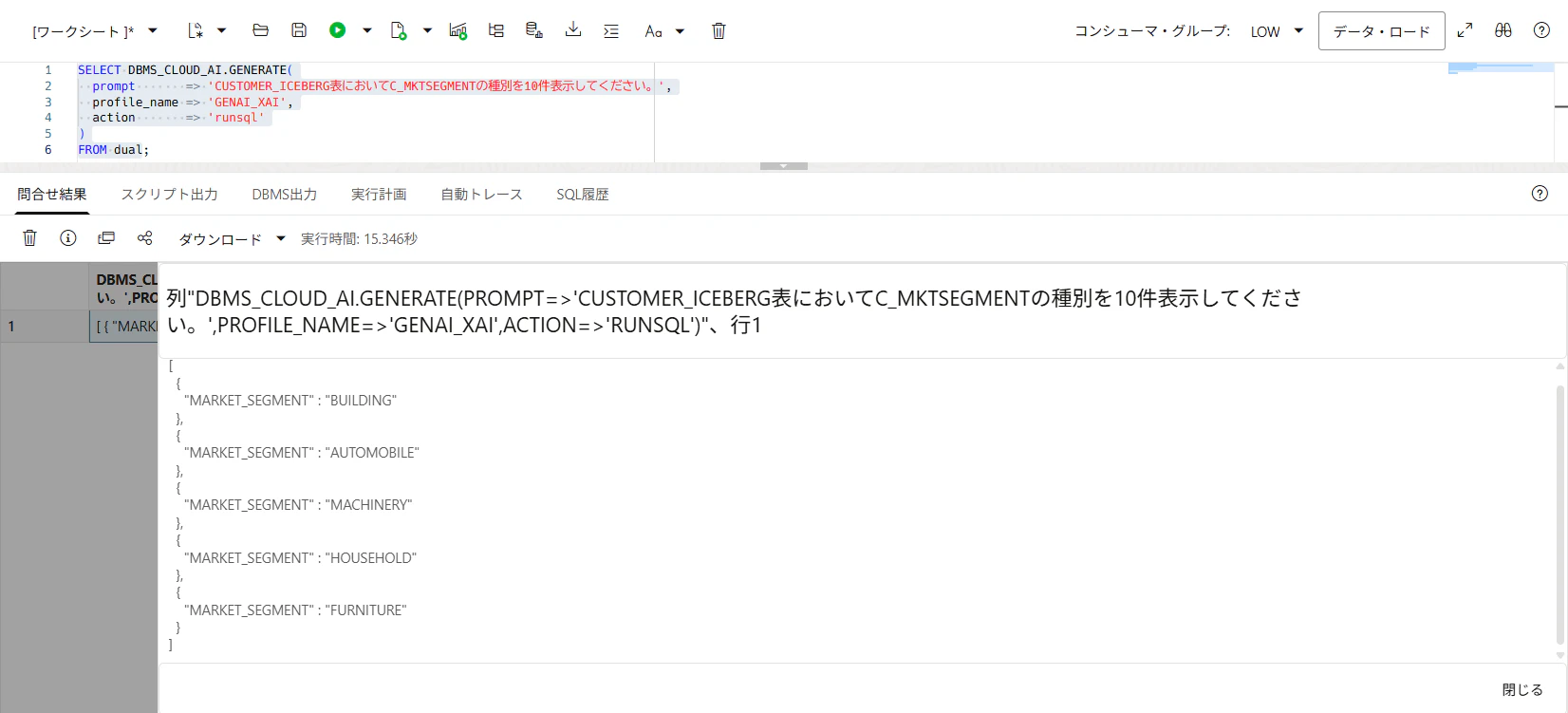Create a new worksheet file

(196, 30)
